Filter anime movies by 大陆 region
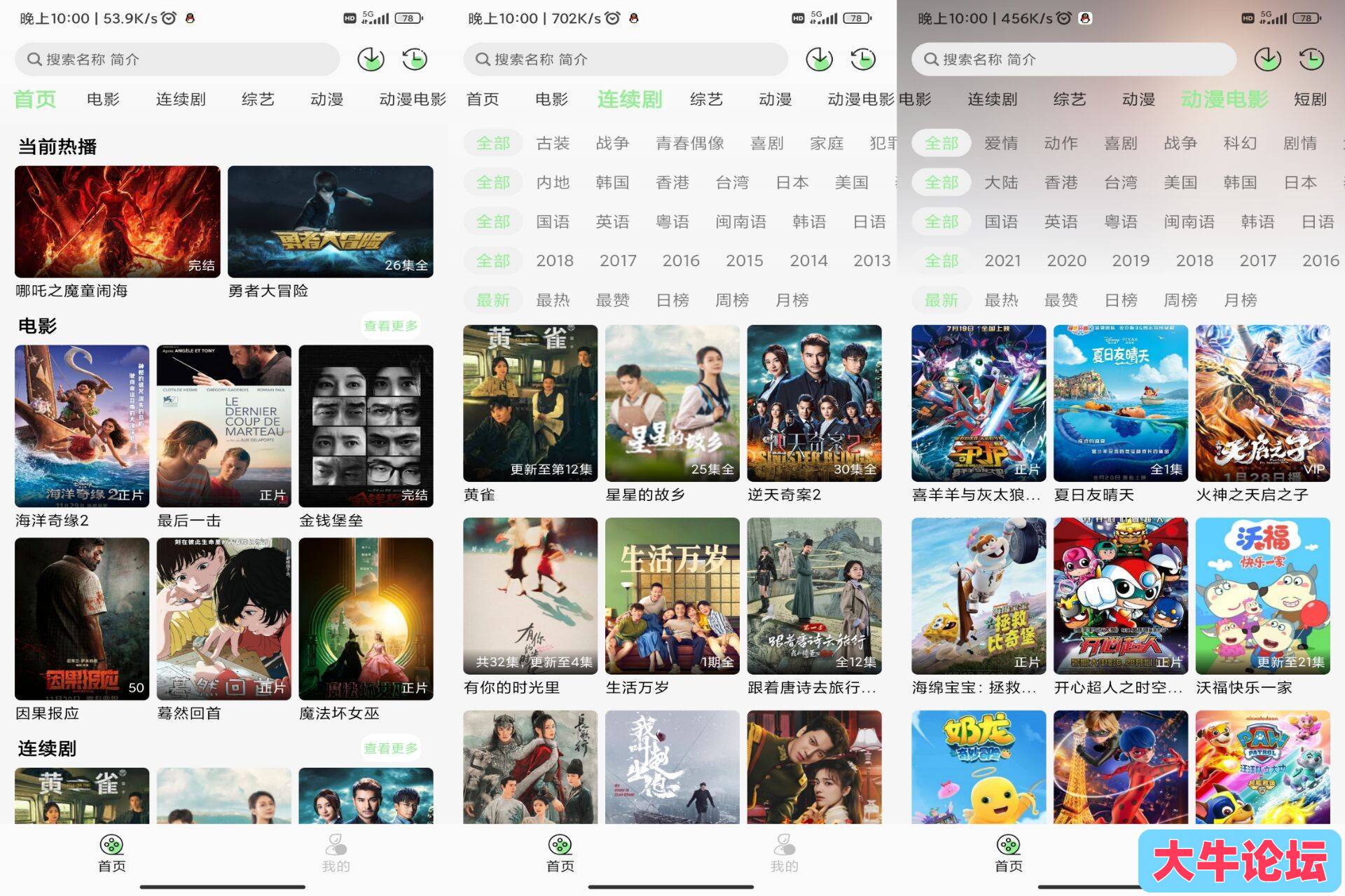Image resolution: width=1345 pixels, height=896 pixels. (x=1001, y=182)
